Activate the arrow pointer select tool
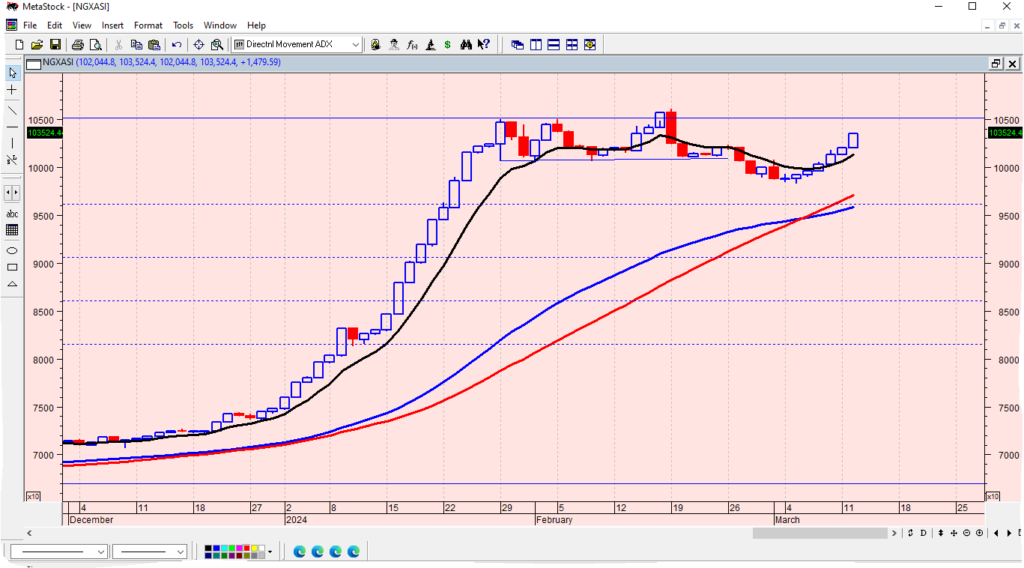 [12, 72]
